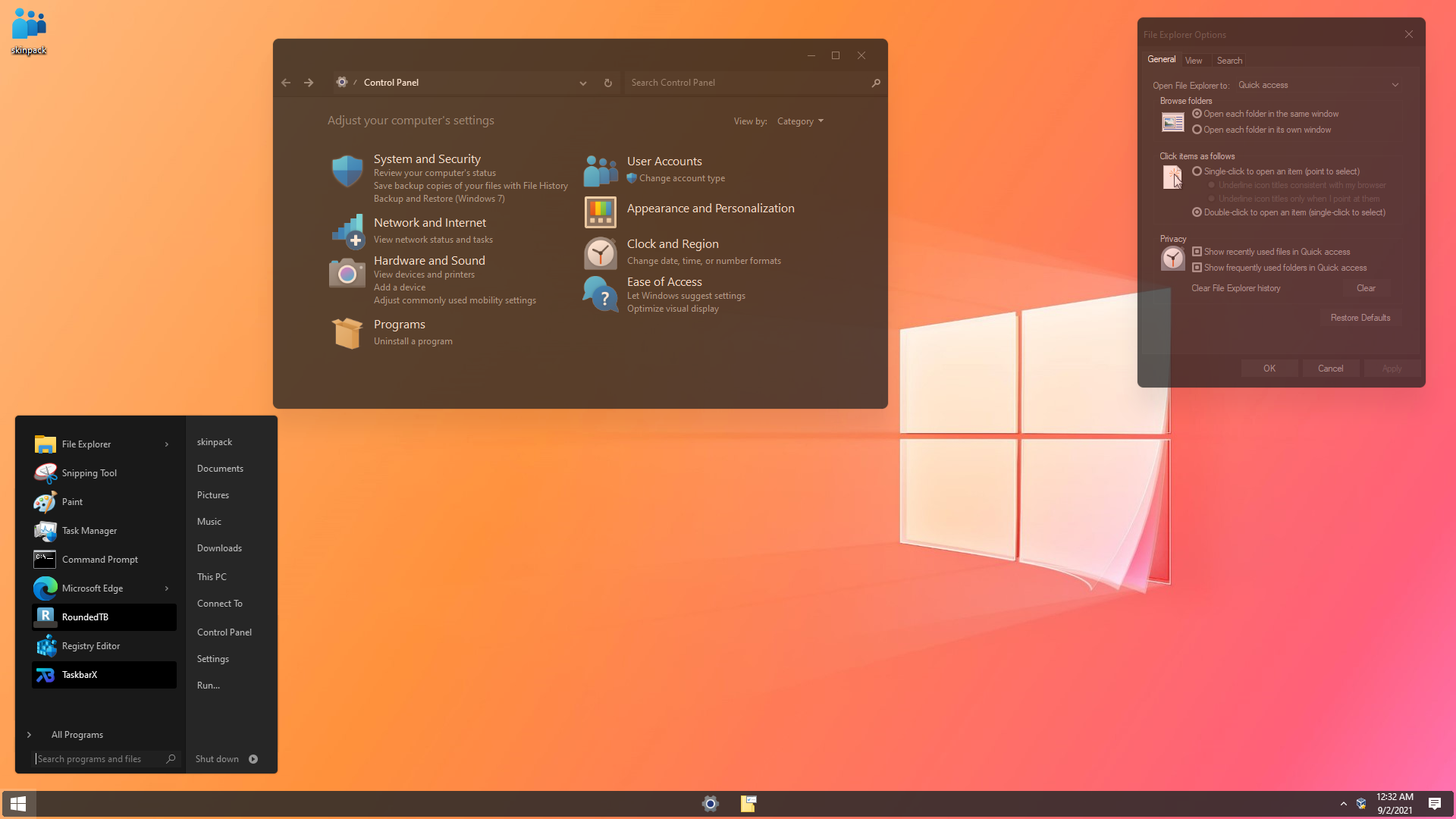Click the sticky notes taskbar icon
This screenshot has height=819, width=1456.
pos(748,804)
